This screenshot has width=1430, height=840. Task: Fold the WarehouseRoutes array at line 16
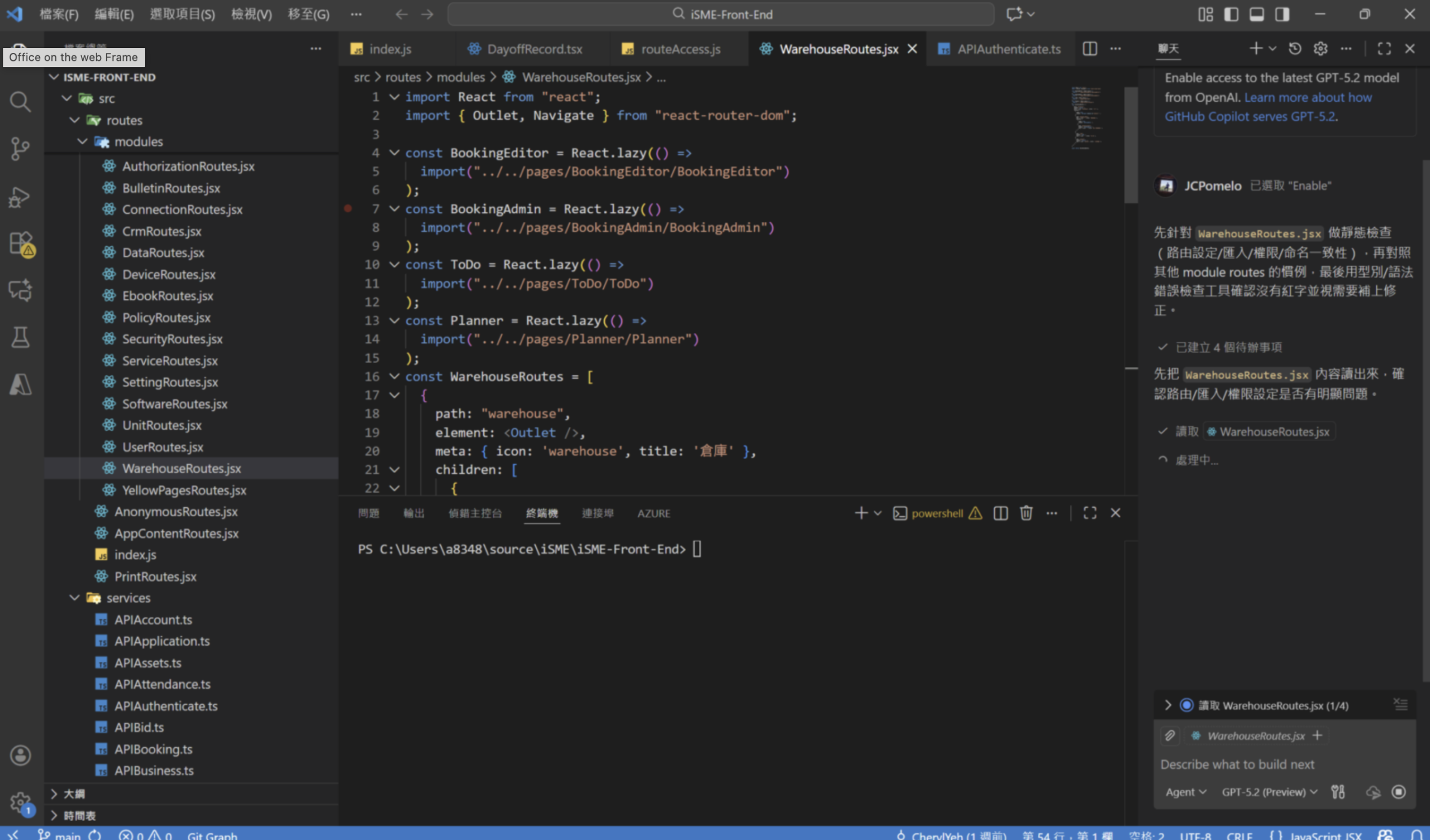coord(394,376)
